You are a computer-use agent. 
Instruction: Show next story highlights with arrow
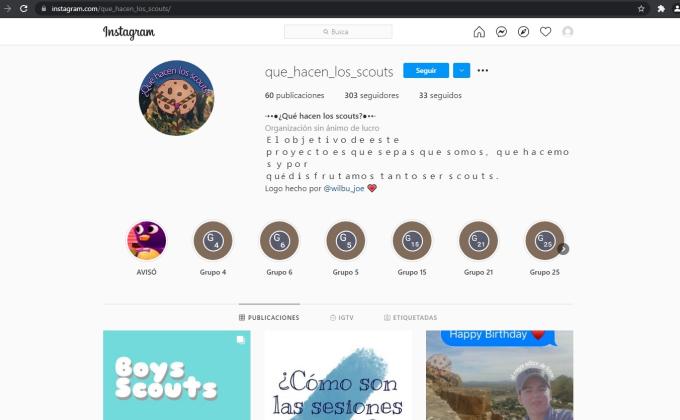(563, 249)
